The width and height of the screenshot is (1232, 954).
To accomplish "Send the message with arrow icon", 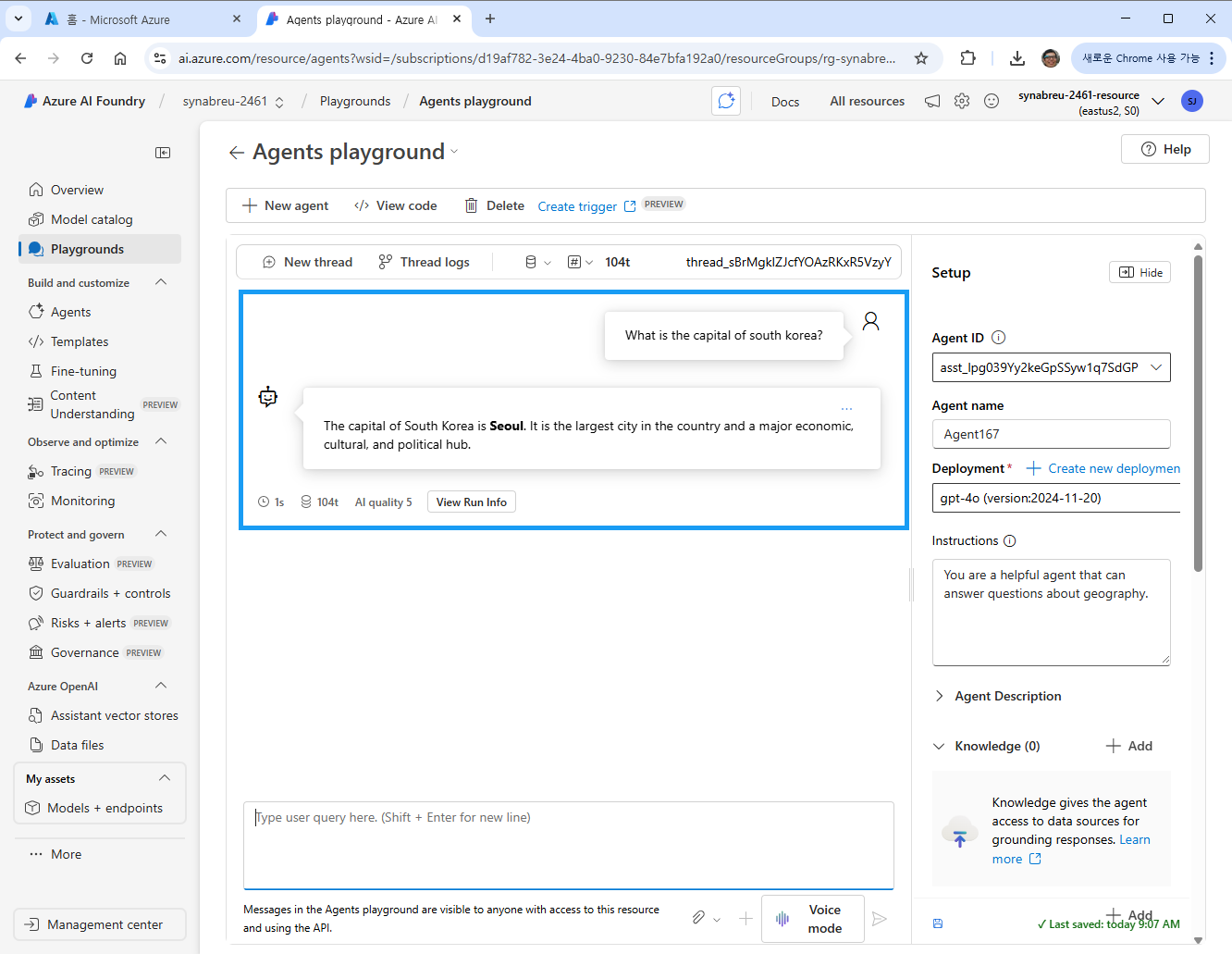I will 880,918.
